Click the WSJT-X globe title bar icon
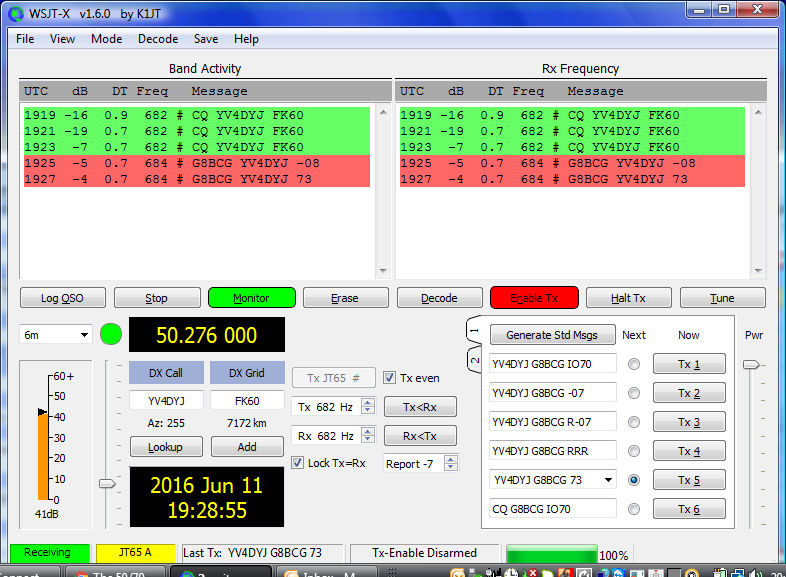The width and height of the screenshot is (786, 577). coord(16,14)
